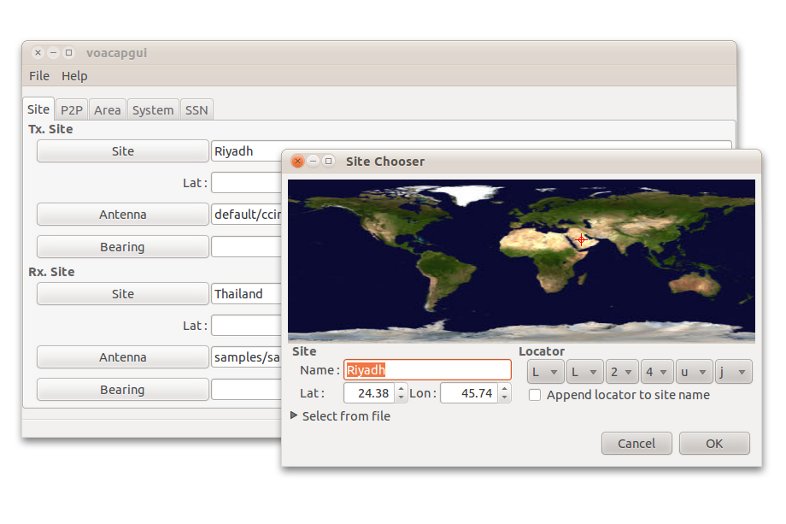Open the locator dropdown showing u

[x=694, y=372]
